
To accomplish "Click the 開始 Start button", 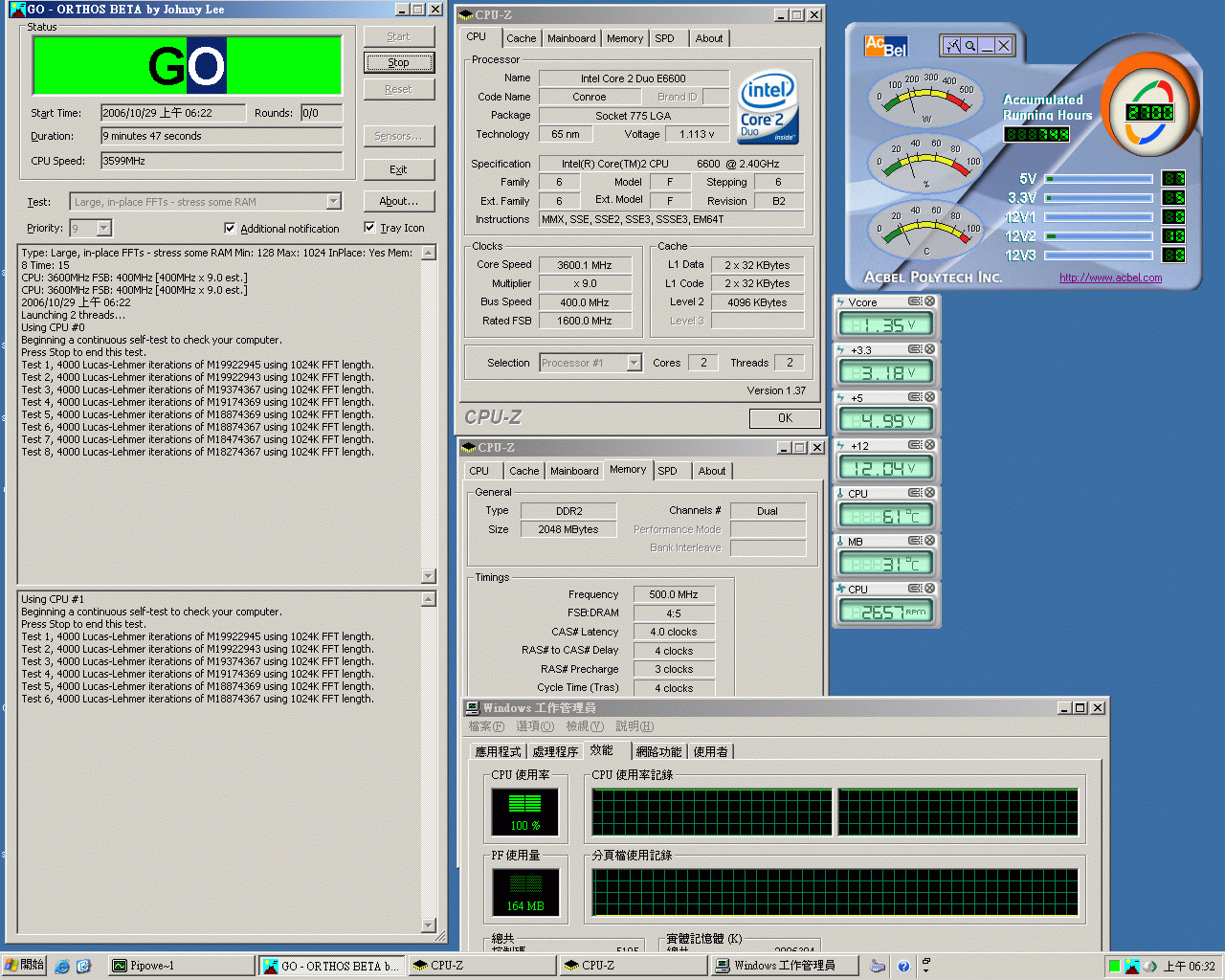I will click(x=24, y=966).
